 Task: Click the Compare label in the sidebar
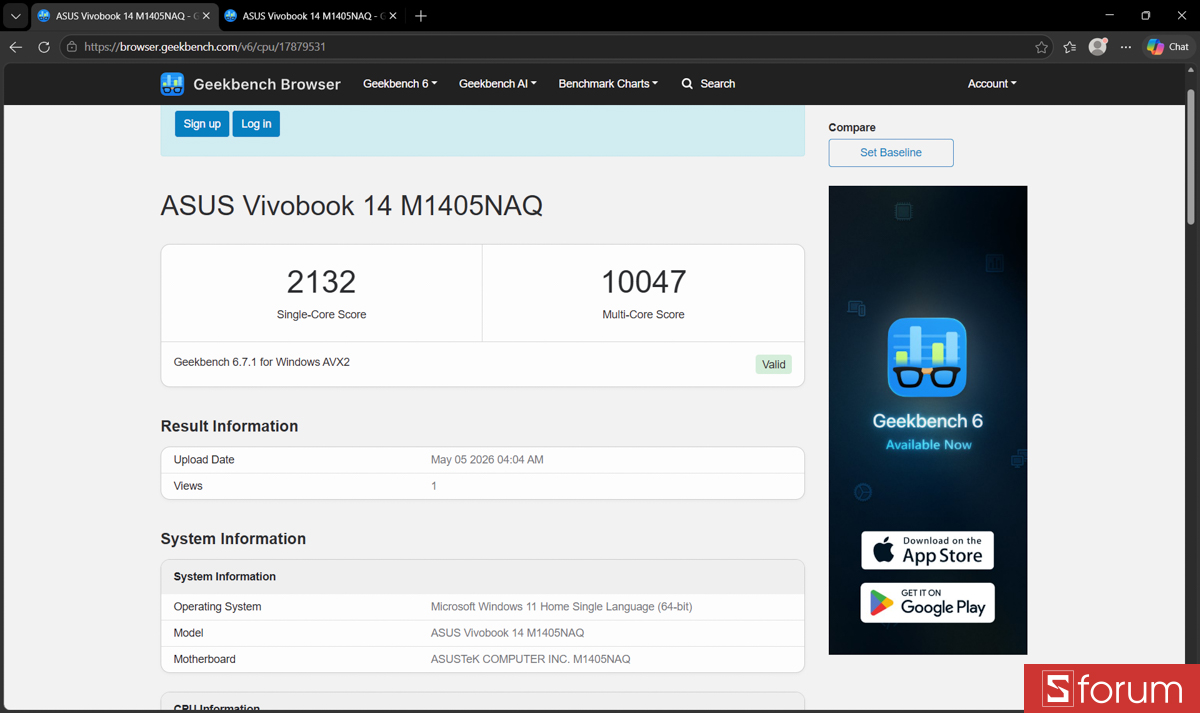[852, 128]
